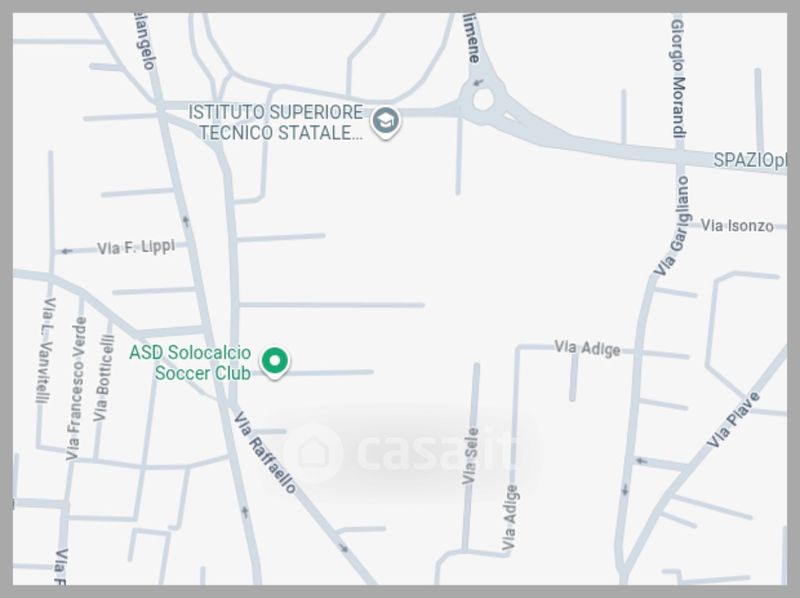Screen dimensions: 800x598
Task: Click the arrow near the roundabout entrance
Action: (x=478, y=83)
